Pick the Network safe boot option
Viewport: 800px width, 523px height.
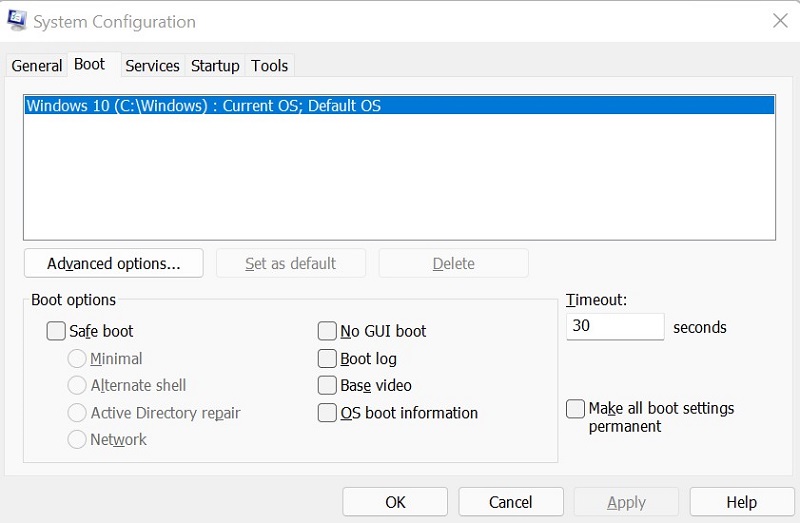(77, 439)
